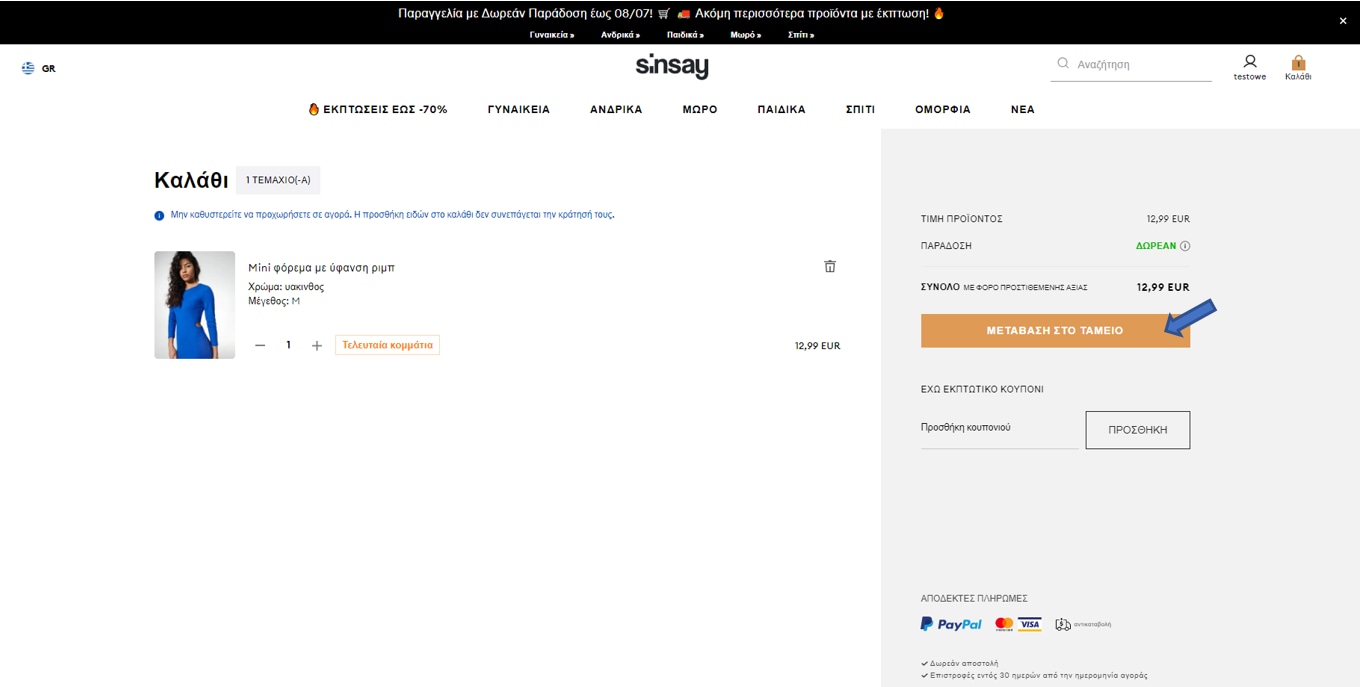This screenshot has height=687, width=1360.
Task: Open the ΕΚΠΤΩΣΕΙΣ ΕΩΣ -70% sale menu
Action: 378,110
